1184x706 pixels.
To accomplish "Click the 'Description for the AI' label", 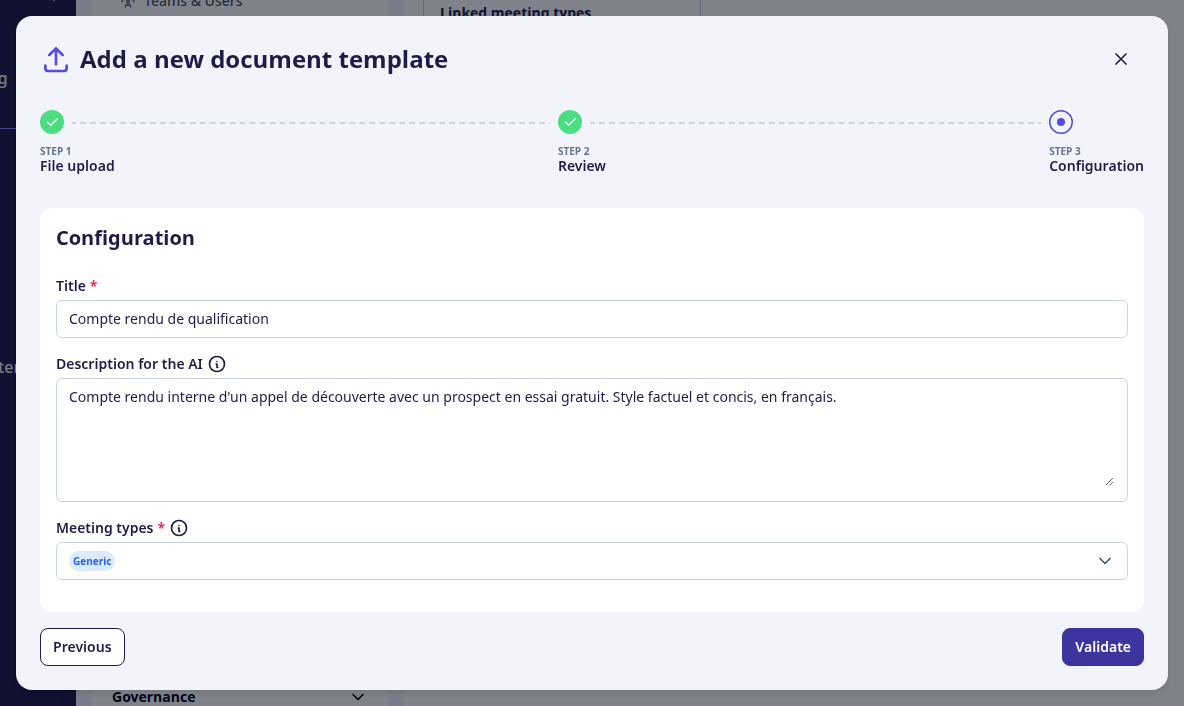I will click(x=129, y=364).
